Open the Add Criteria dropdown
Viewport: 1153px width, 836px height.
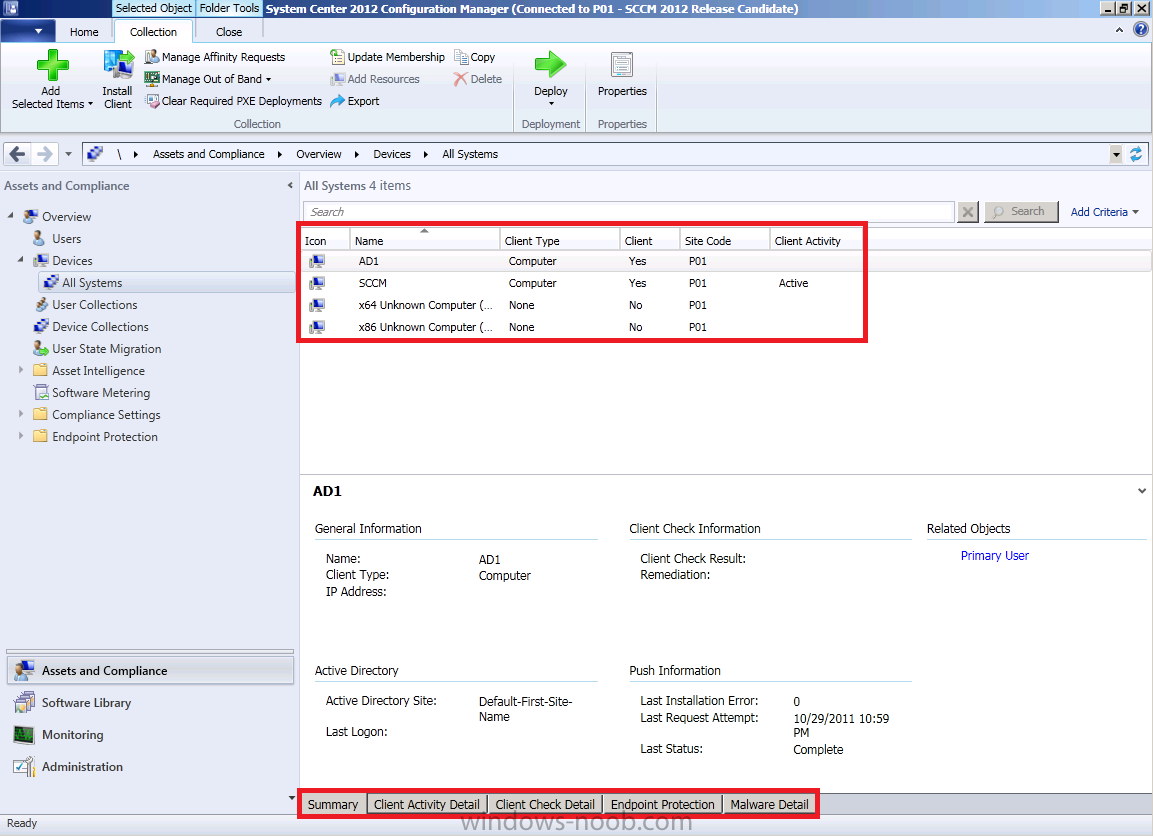pyautogui.click(x=1104, y=212)
